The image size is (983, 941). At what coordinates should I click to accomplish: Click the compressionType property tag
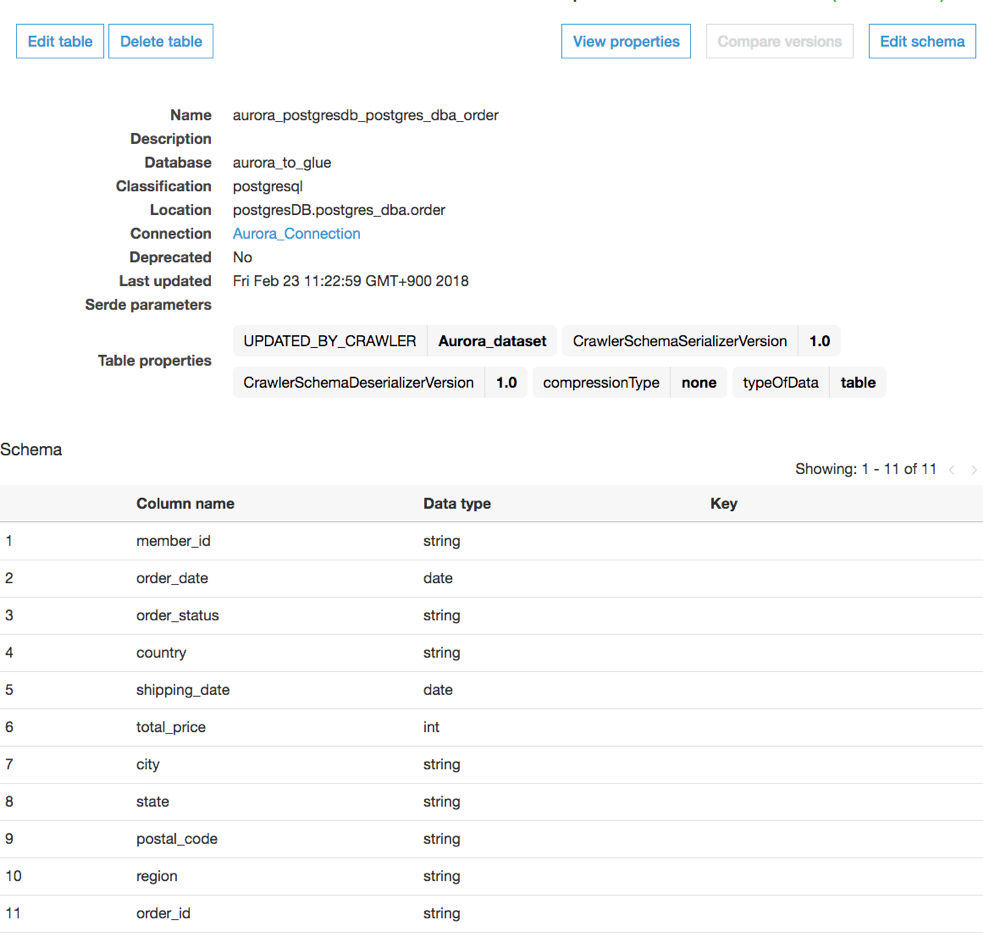601,383
